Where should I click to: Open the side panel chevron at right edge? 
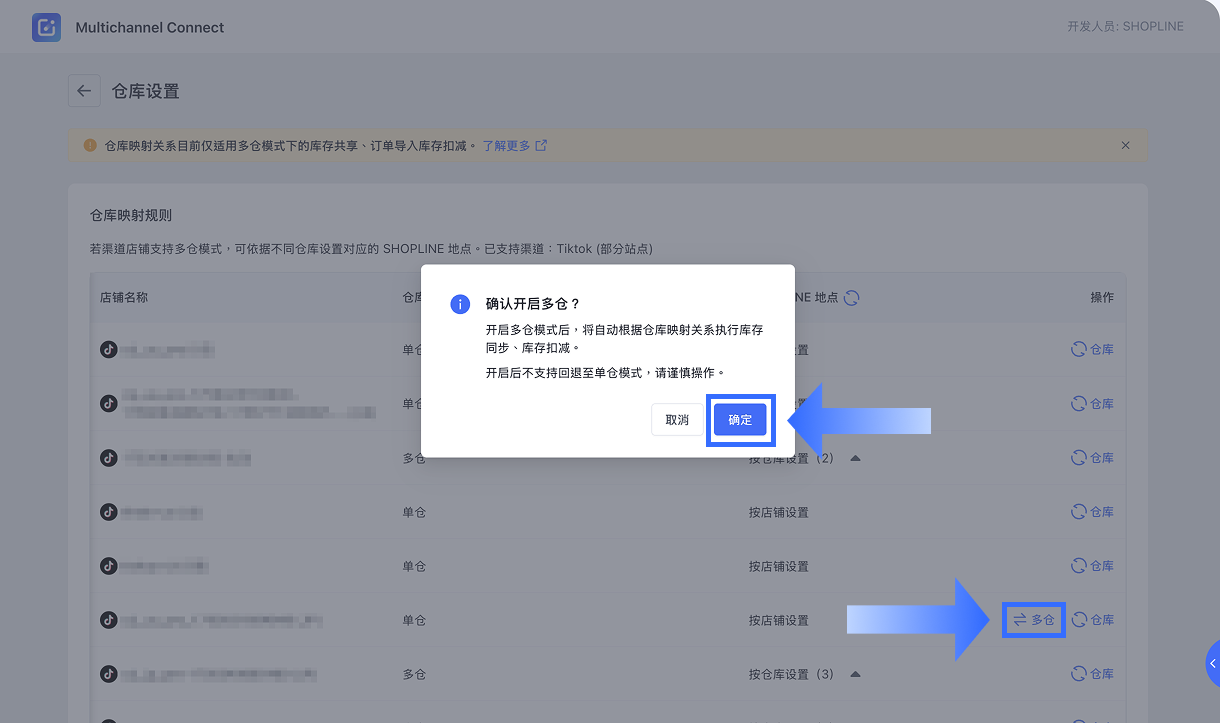click(1212, 664)
